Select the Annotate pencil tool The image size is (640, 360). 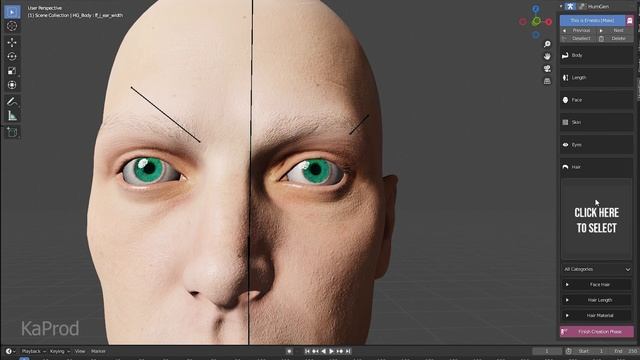click(12, 101)
